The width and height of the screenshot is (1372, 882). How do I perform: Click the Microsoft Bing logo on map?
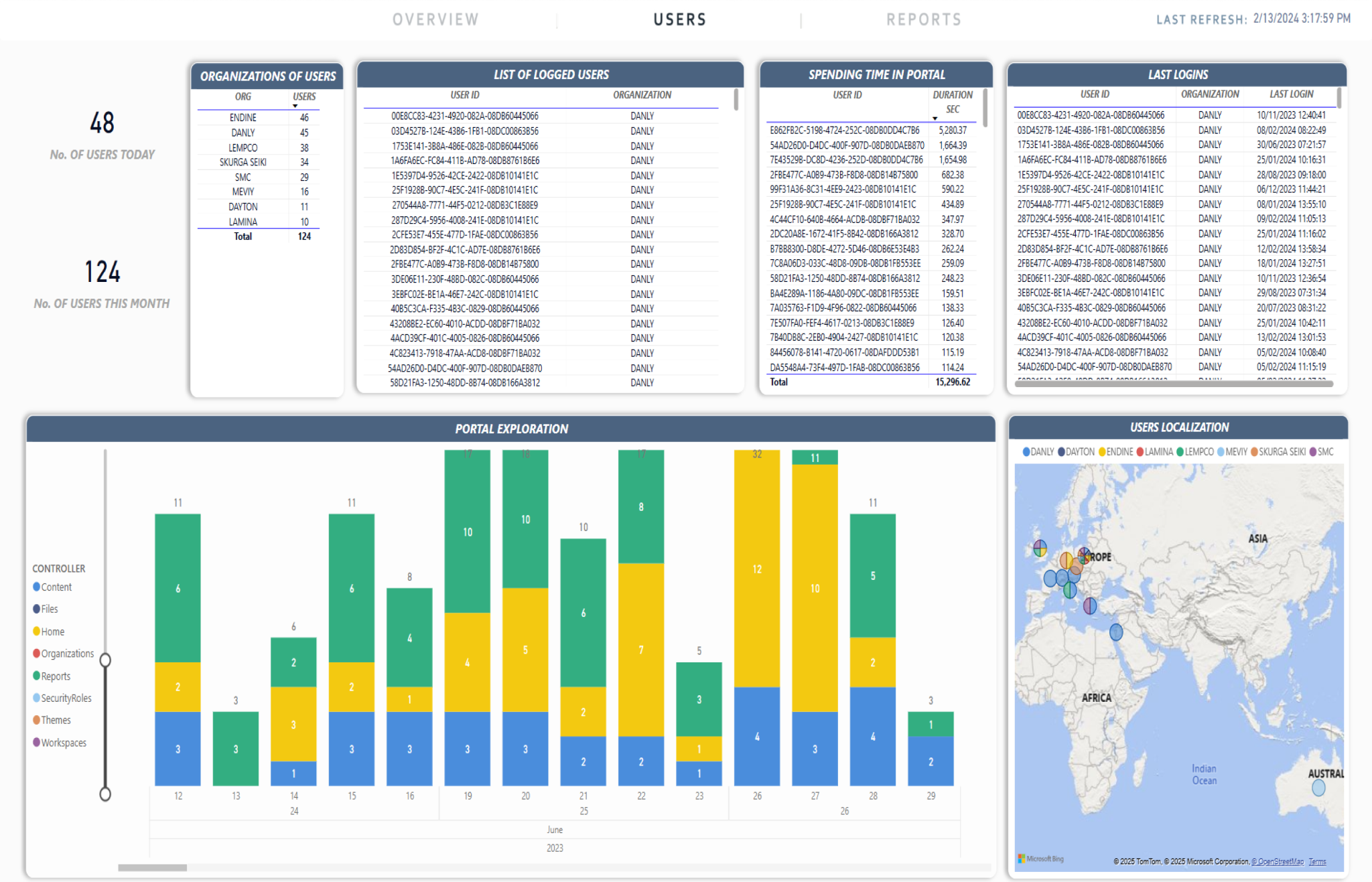(x=1040, y=859)
